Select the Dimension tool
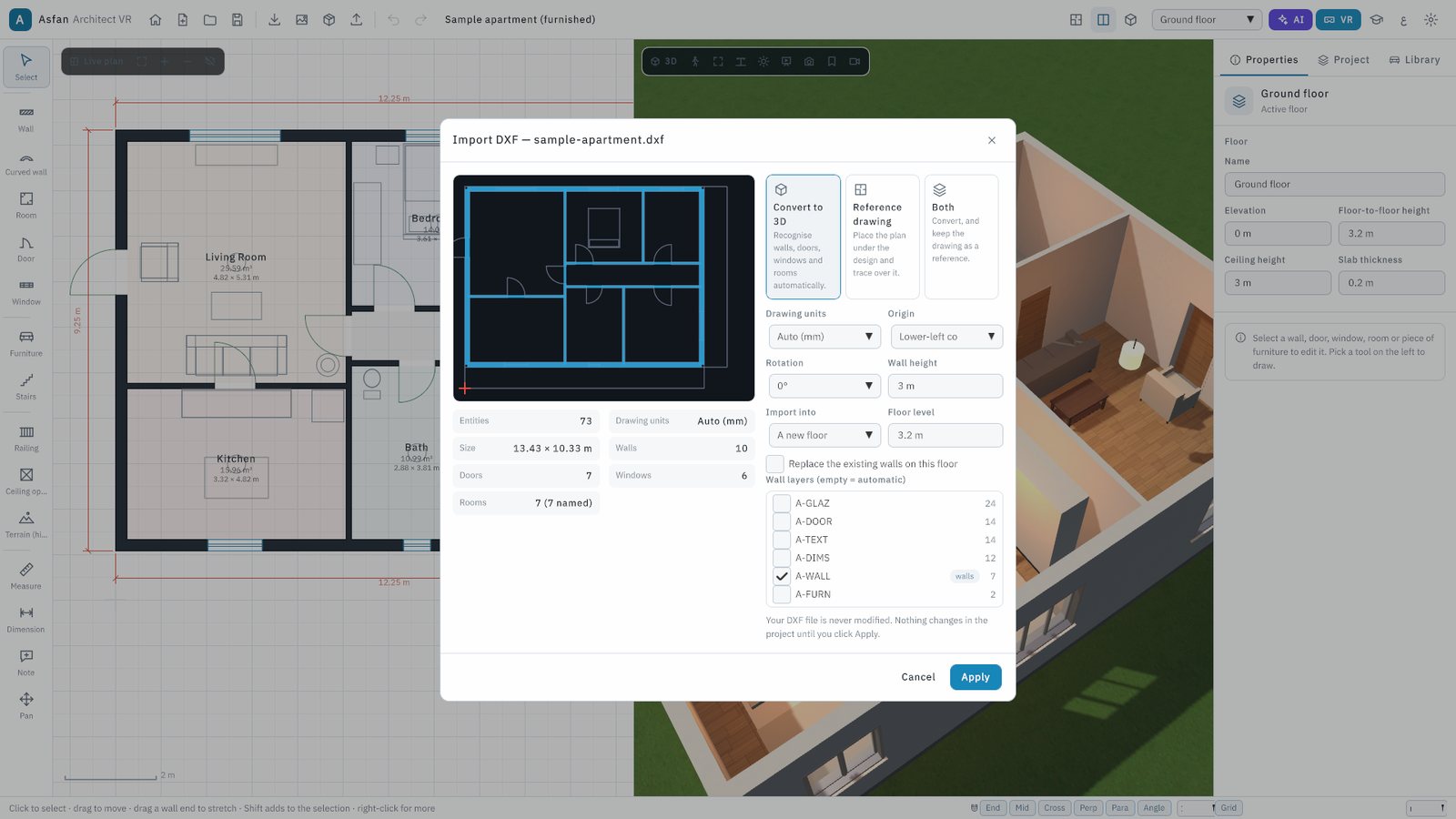The image size is (1456, 819). point(26,620)
